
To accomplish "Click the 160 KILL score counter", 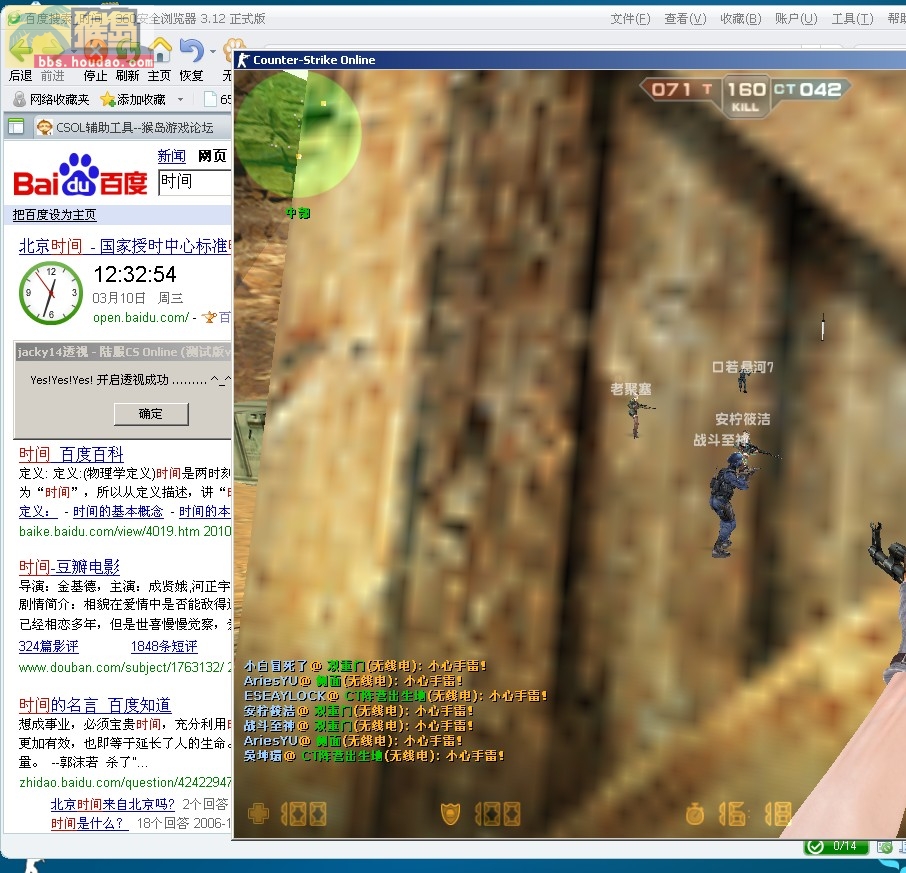I will tap(746, 96).
